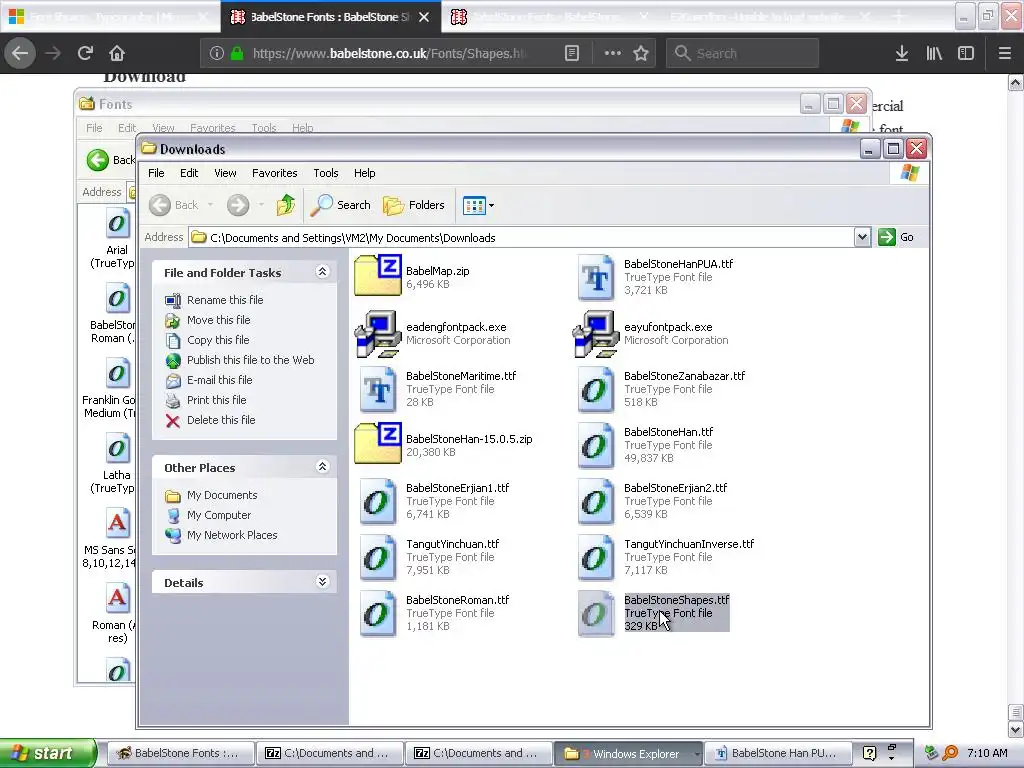Click the Go button beside address bar
Screen dimensions: 1024x768
[x=896, y=237]
